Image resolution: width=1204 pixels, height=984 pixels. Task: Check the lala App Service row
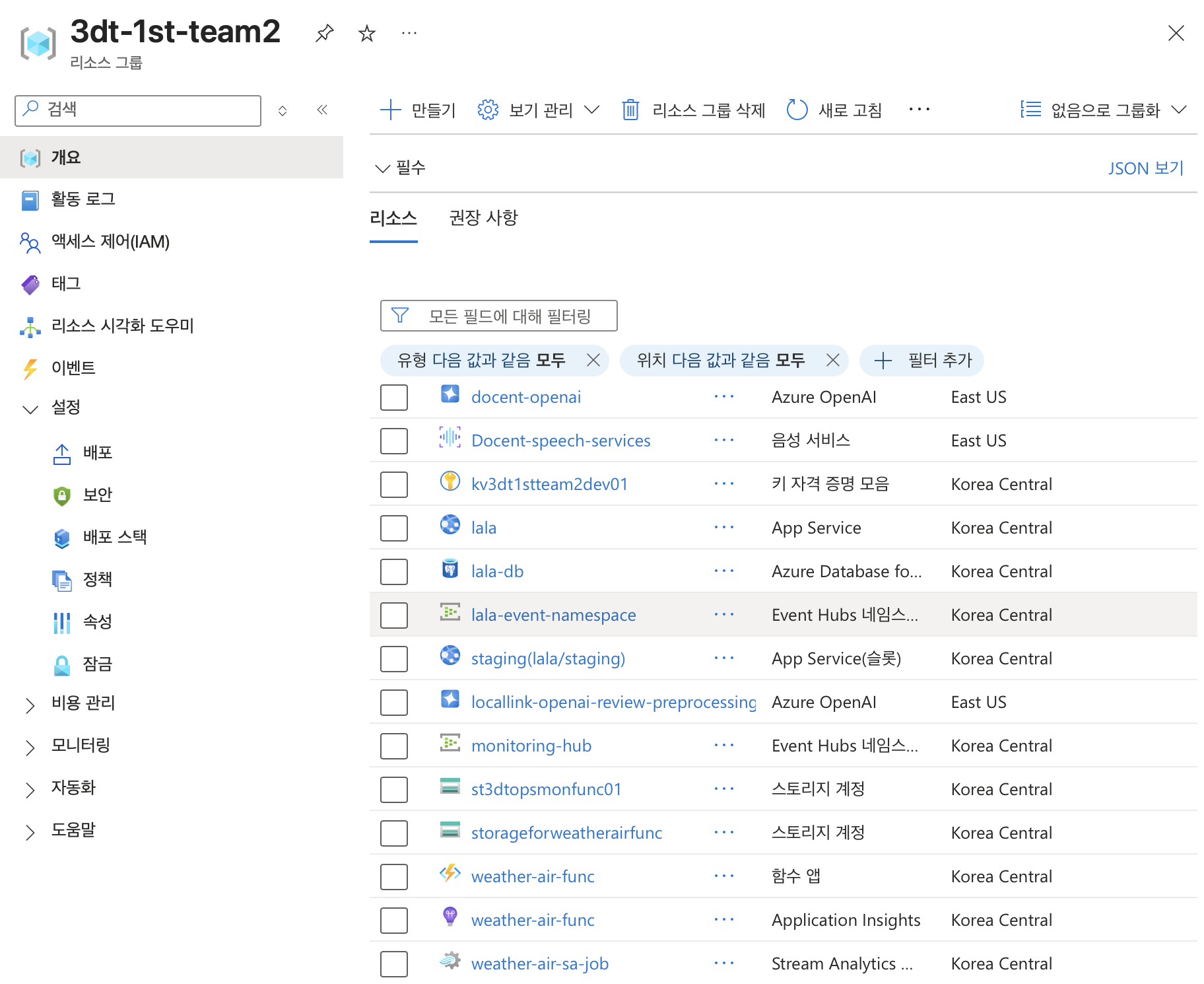[394, 528]
